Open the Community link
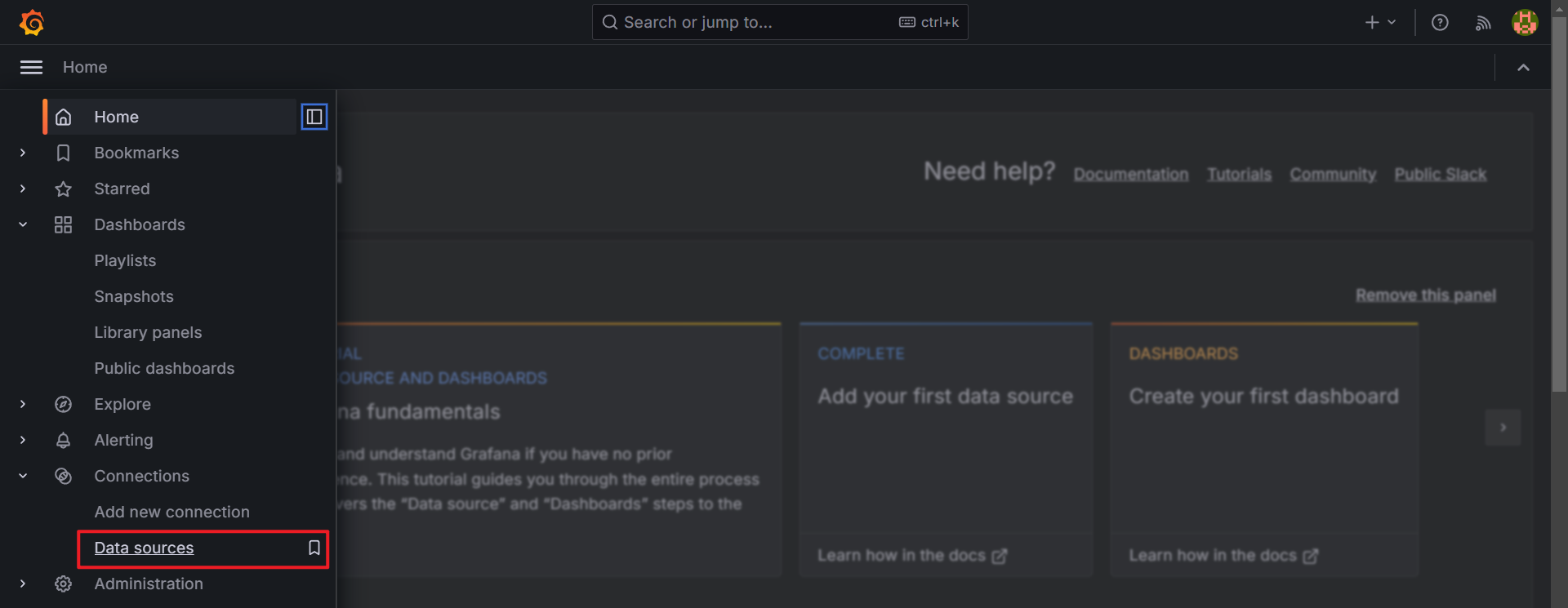The width and height of the screenshot is (1568, 608). [x=1333, y=174]
